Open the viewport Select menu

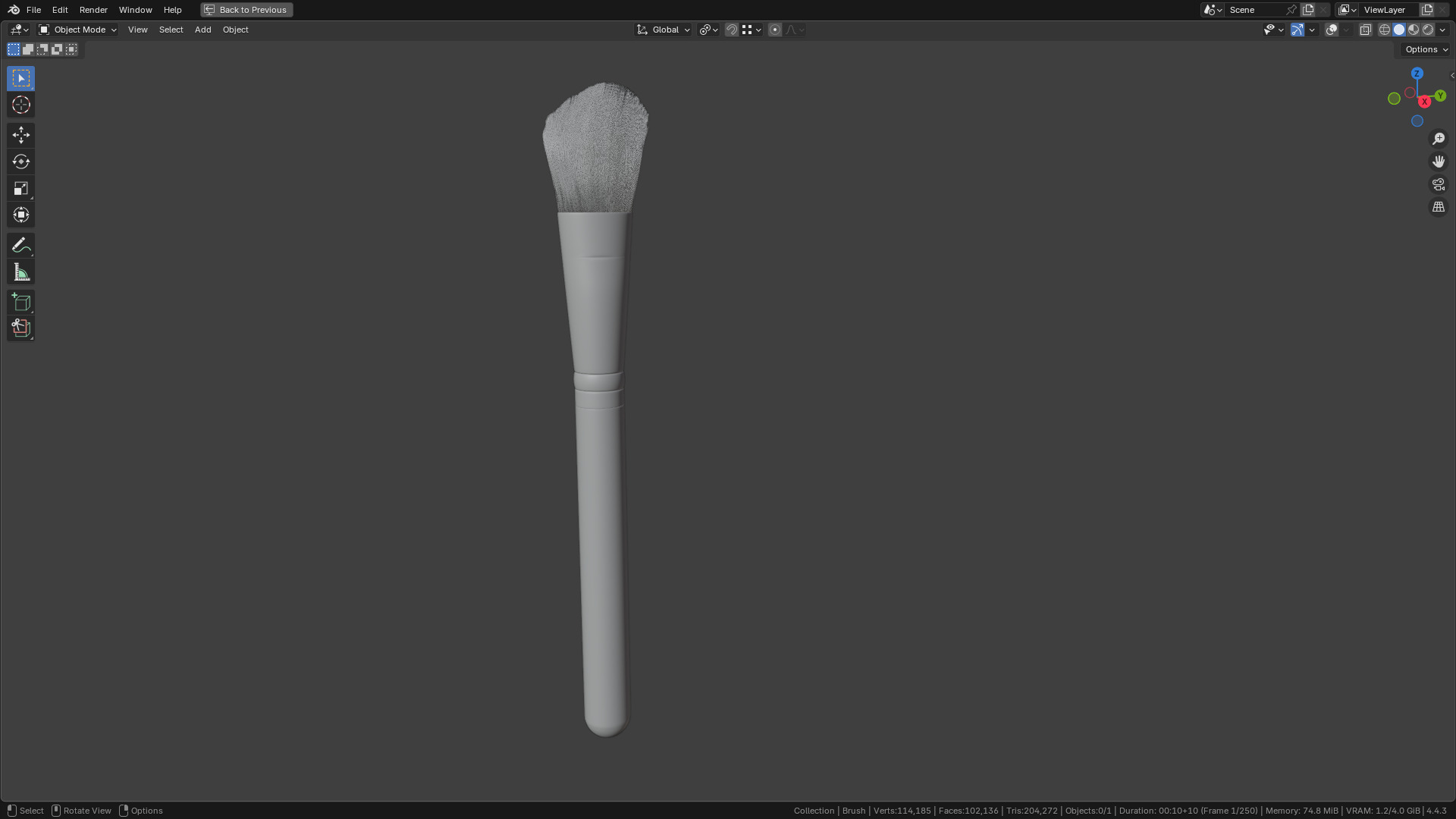pyautogui.click(x=171, y=30)
